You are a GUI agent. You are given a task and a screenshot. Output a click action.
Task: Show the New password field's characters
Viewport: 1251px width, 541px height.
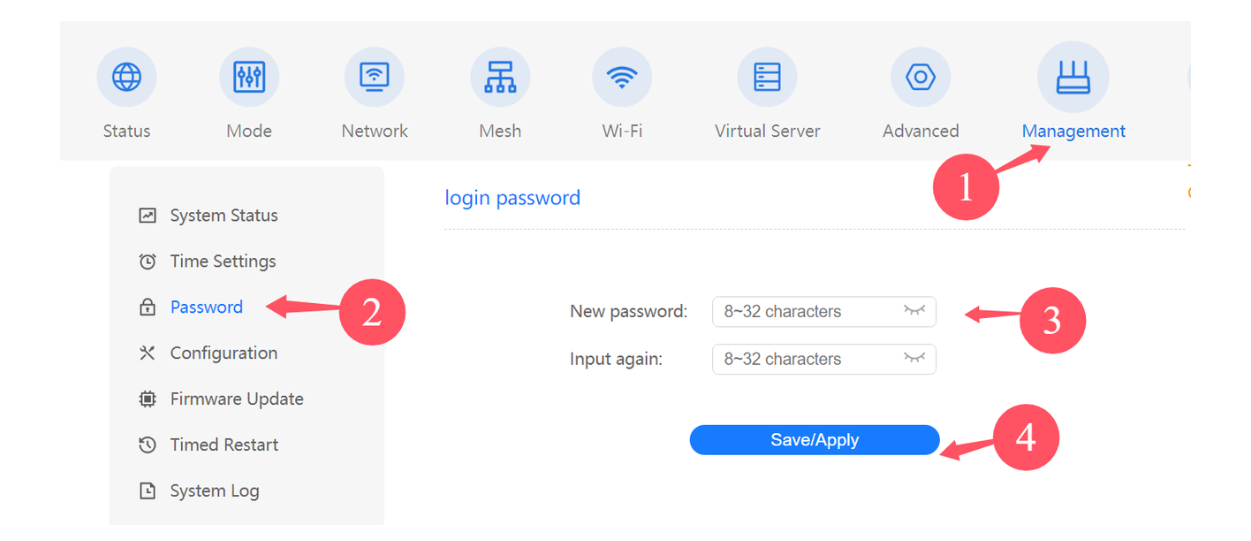tap(914, 311)
